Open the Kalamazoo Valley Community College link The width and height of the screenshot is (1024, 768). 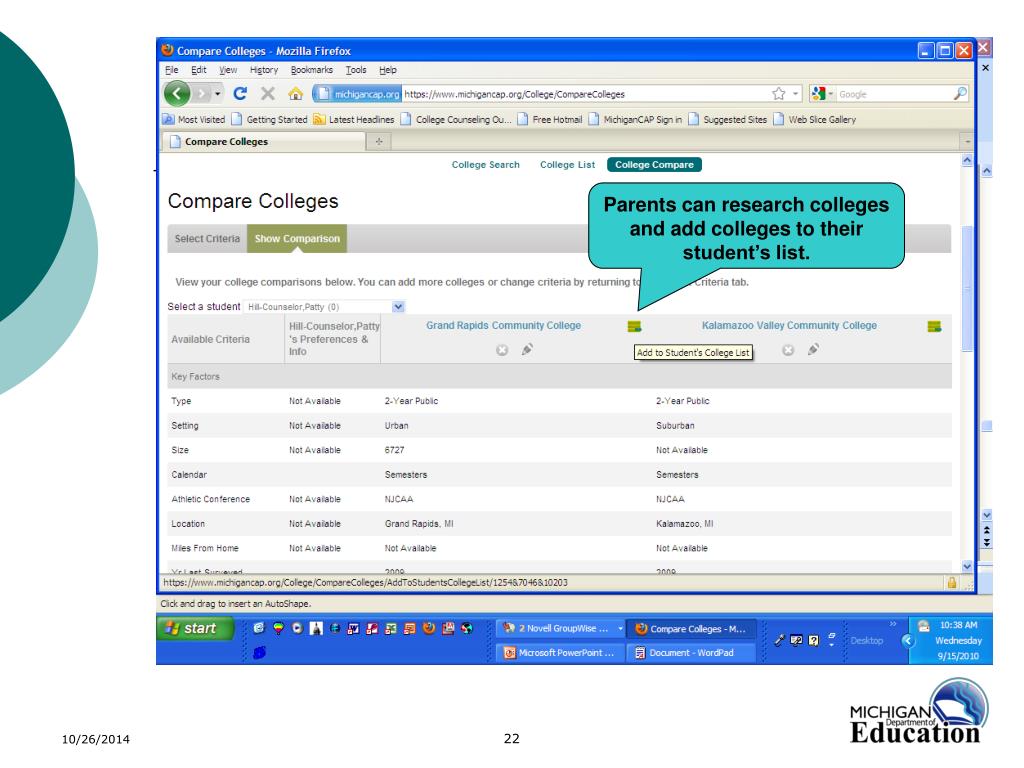point(789,325)
